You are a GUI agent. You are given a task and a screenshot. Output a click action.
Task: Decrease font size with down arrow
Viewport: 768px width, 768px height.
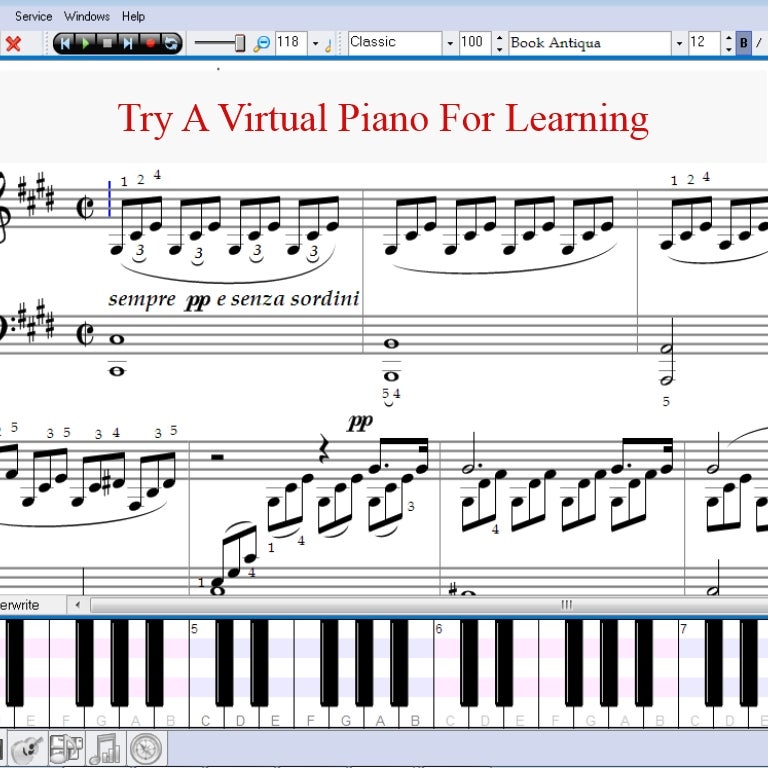728,49
